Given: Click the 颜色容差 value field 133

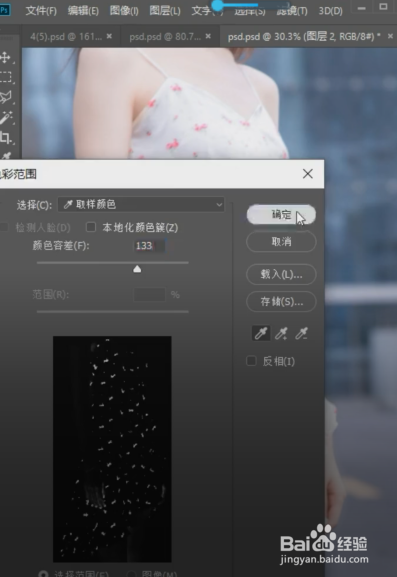Looking at the screenshot, I should pyautogui.click(x=149, y=245).
